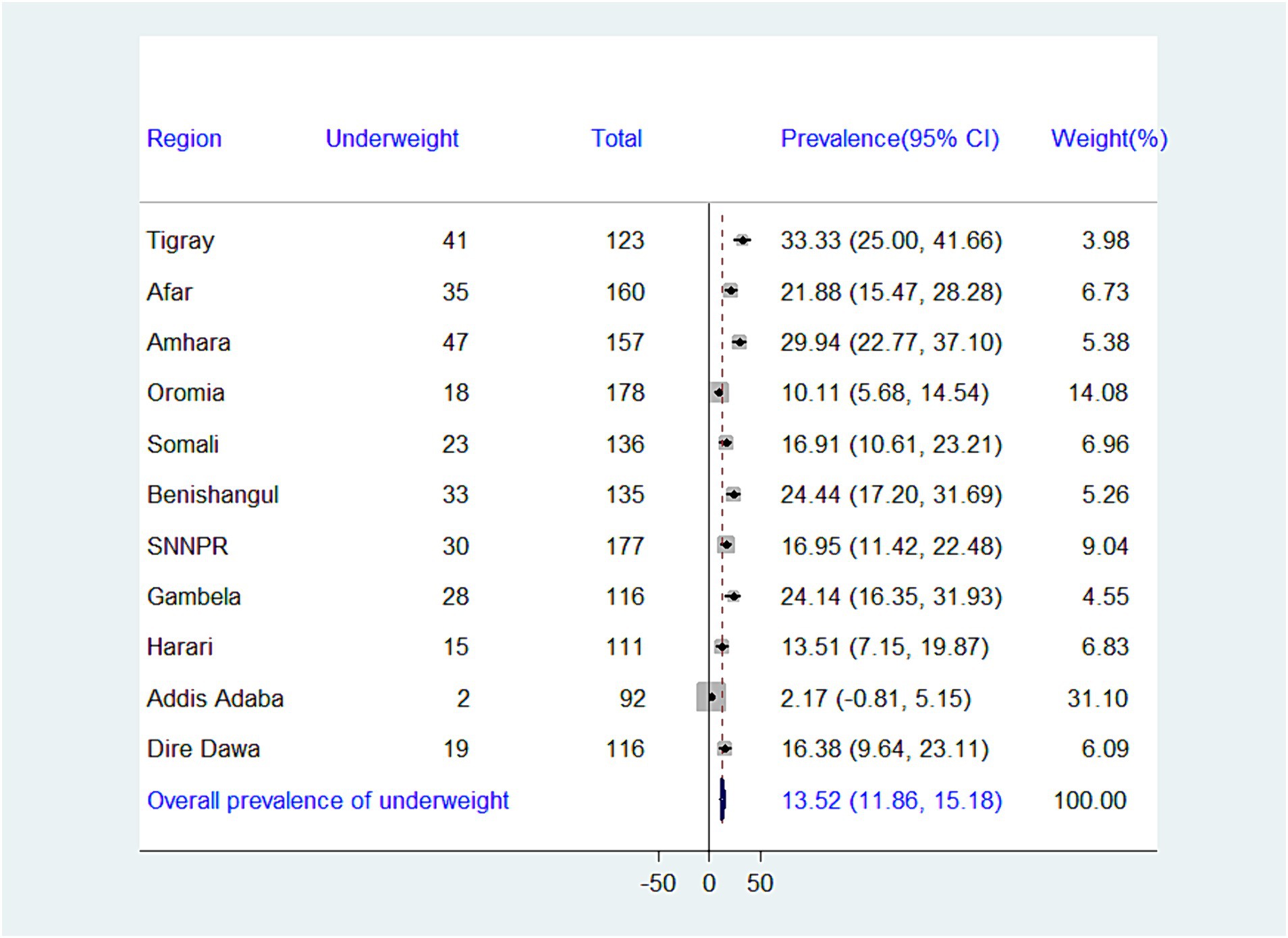Click the Prevalence(95% CI) column header
The width and height of the screenshot is (1288, 938).
click(890, 138)
